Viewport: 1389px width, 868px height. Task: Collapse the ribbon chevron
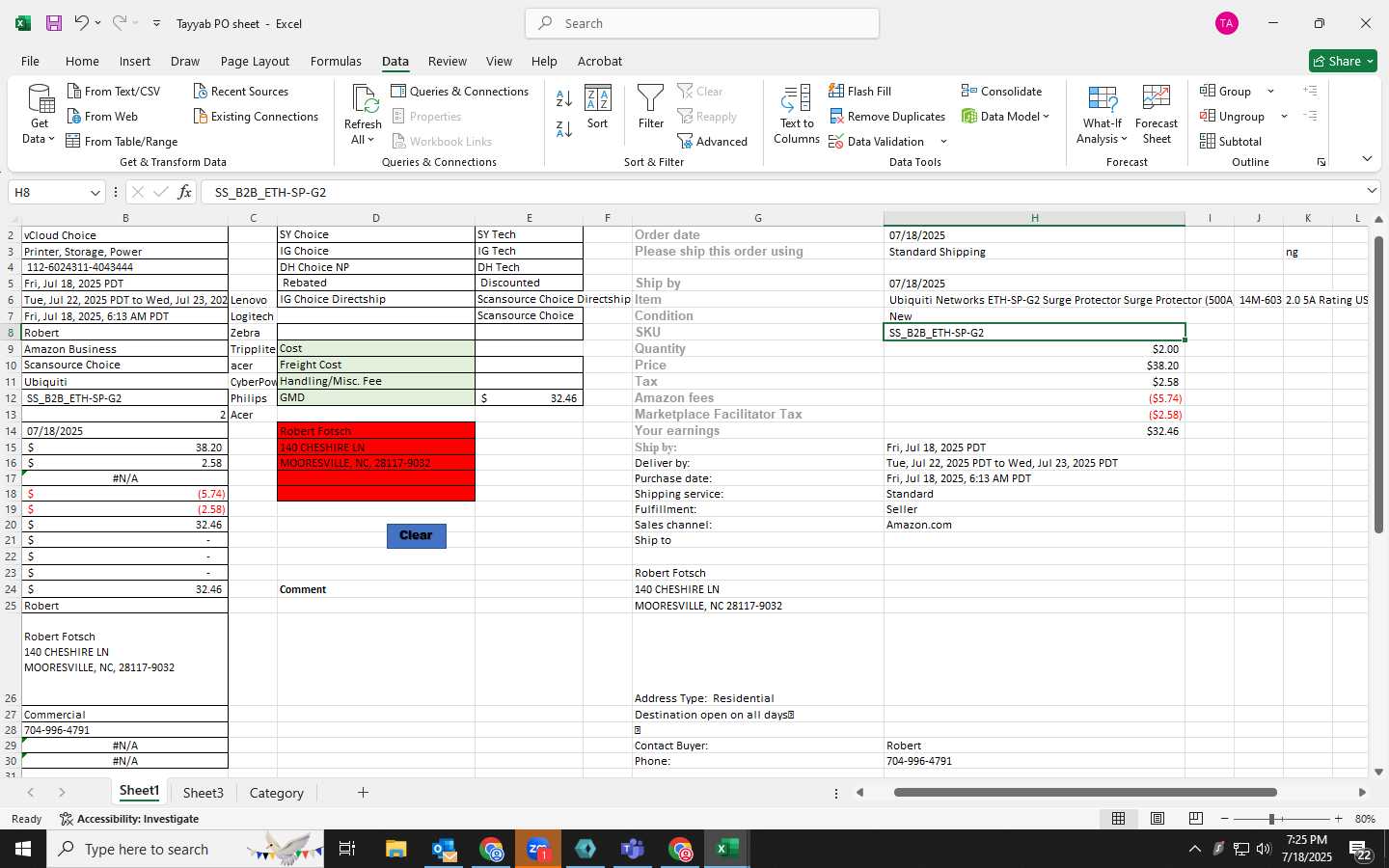click(x=1367, y=158)
